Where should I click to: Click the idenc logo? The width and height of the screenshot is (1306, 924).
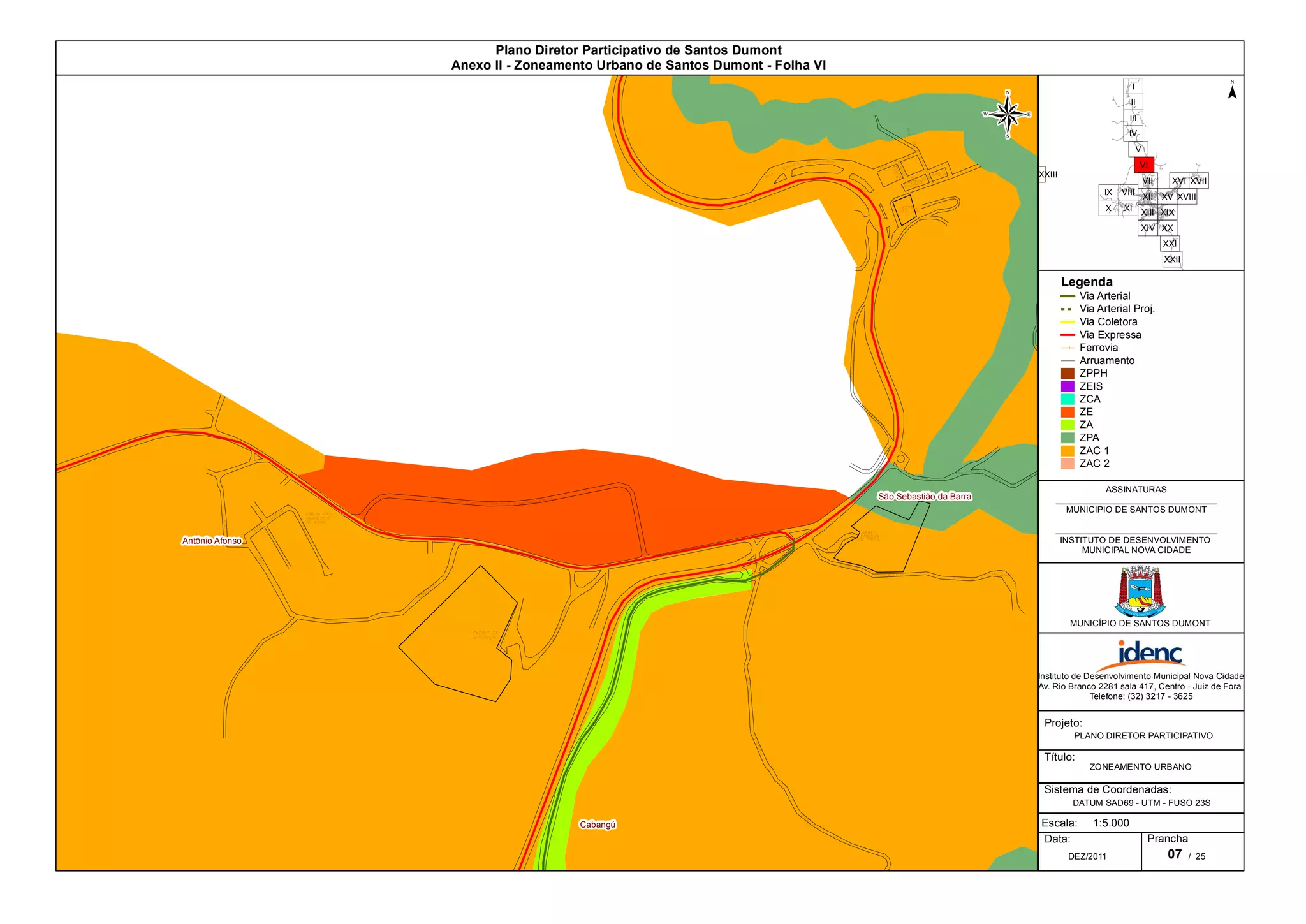[1149, 654]
